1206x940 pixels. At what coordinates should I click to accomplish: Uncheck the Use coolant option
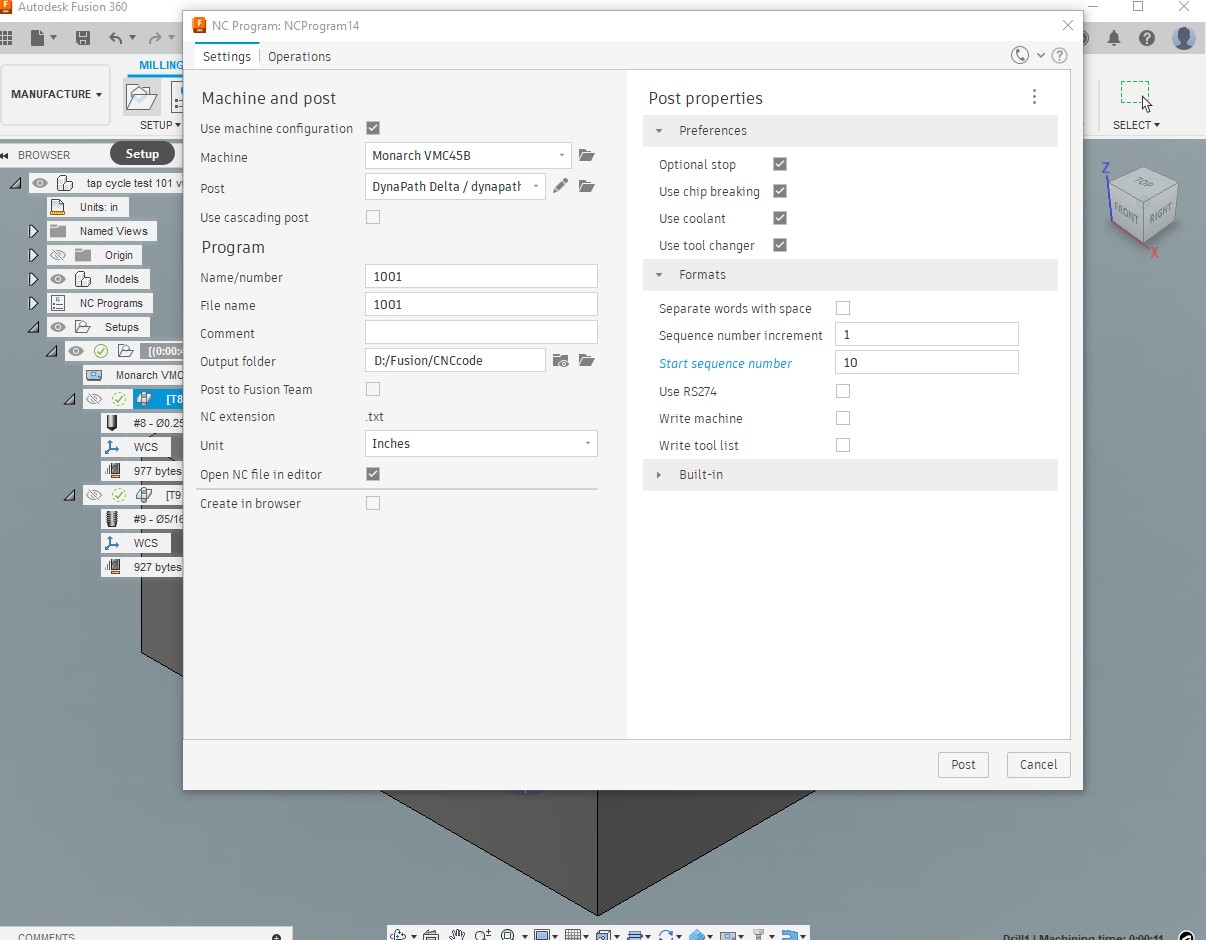point(779,218)
